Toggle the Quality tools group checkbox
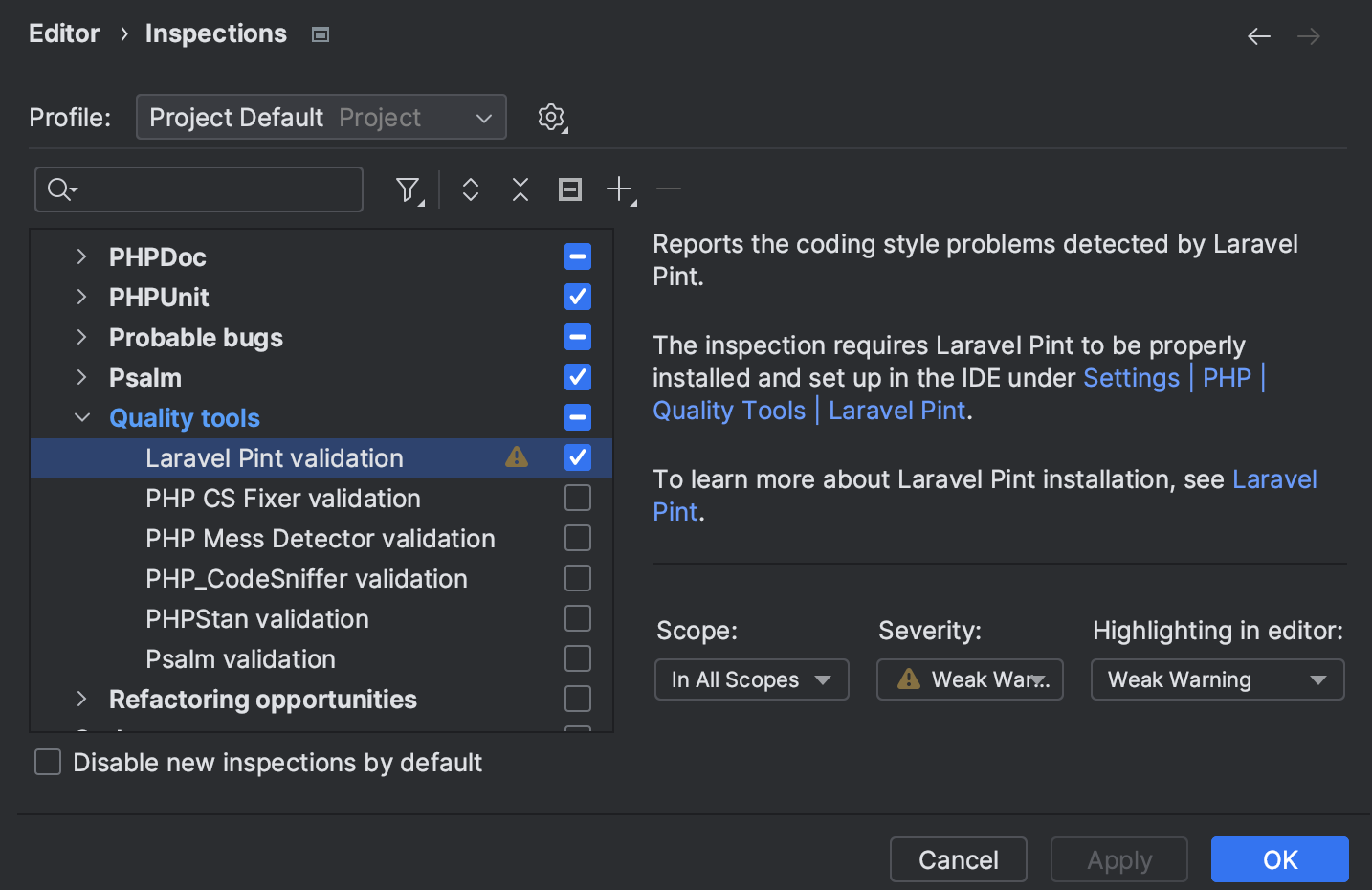1372x890 pixels. click(578, 417)
